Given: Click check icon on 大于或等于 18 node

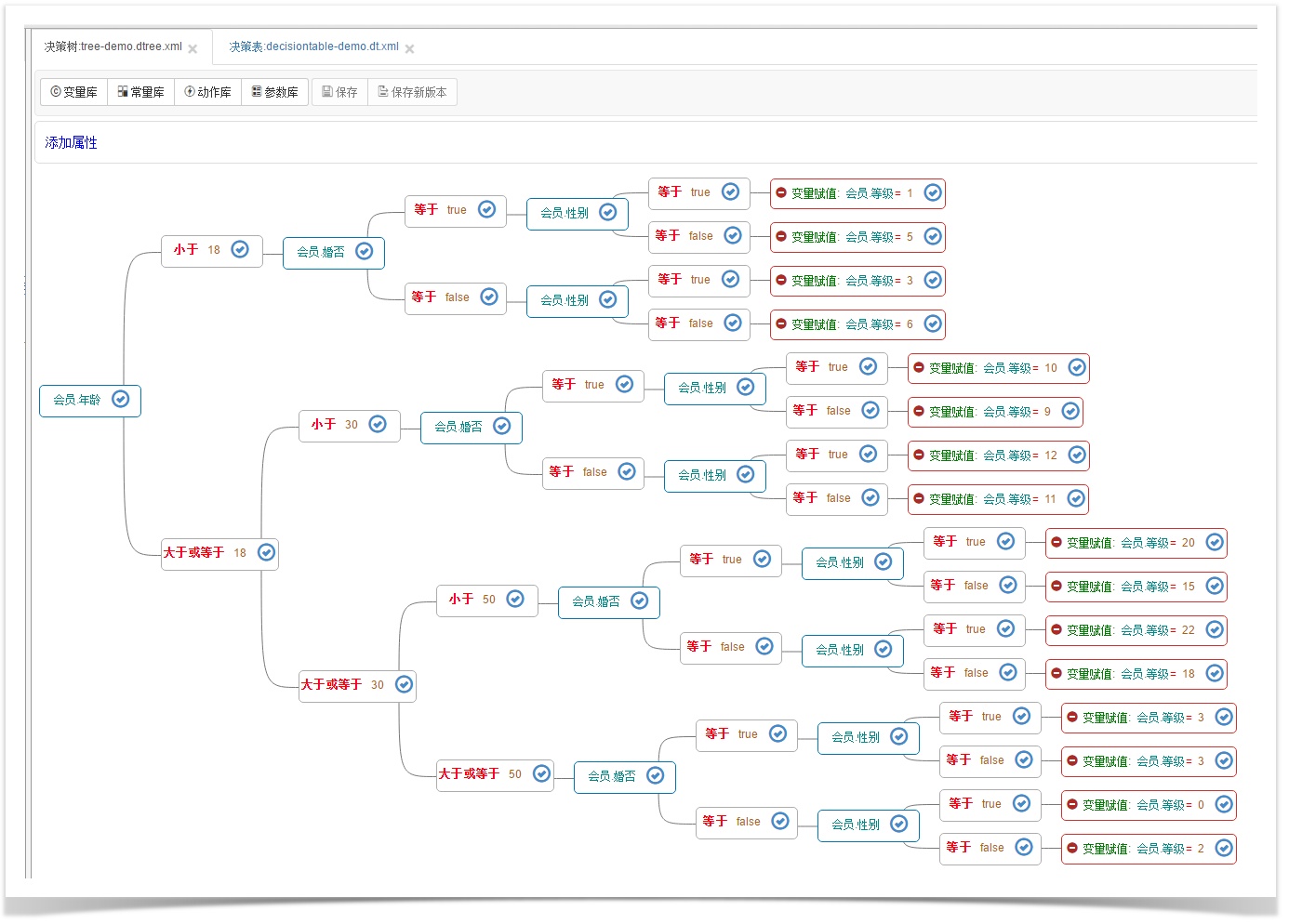Looking at the screenshot, I should (266, 552).
